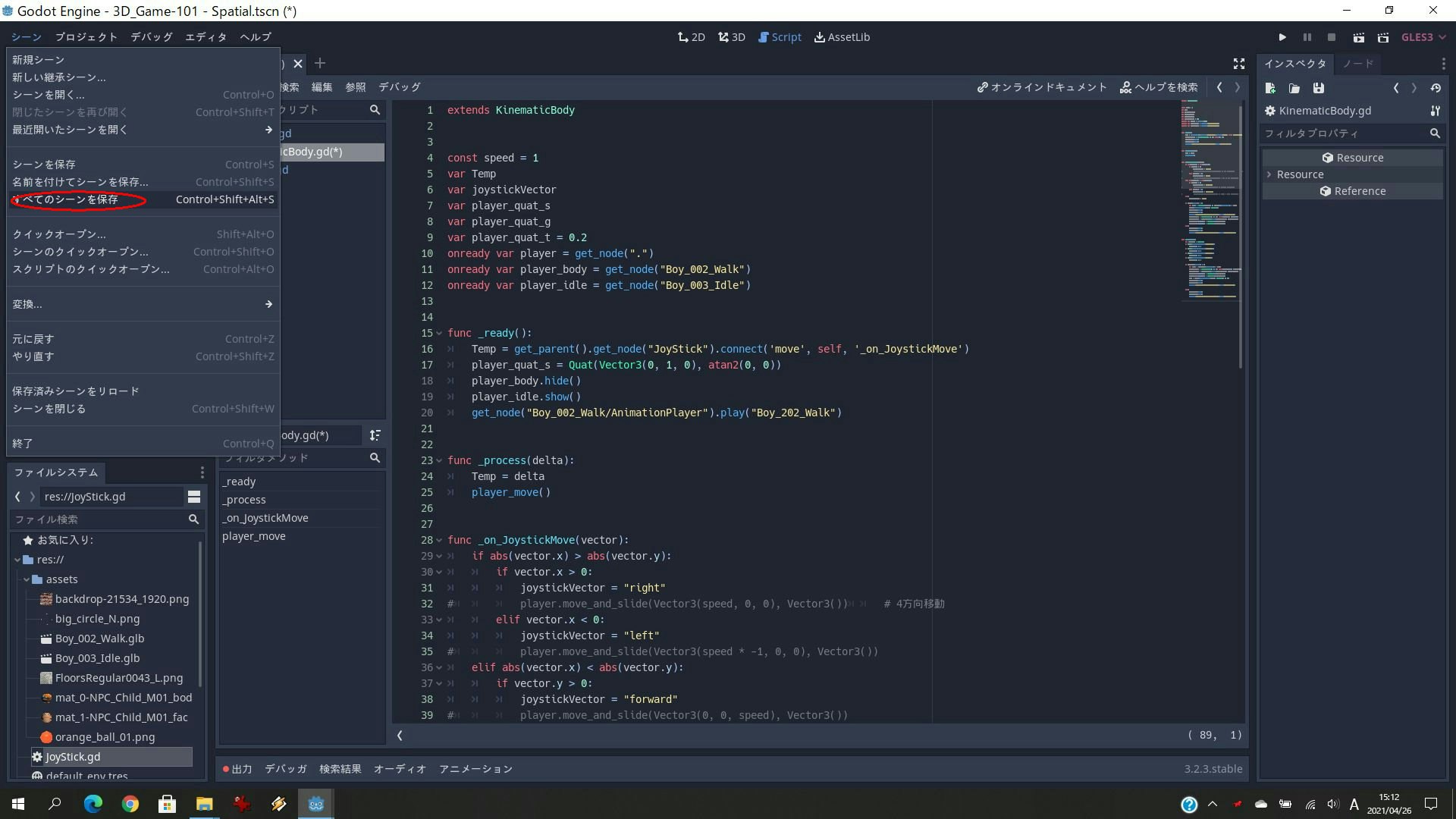
Task: Toggle distraction-free mode expand icon
Action: point(1238,64)
